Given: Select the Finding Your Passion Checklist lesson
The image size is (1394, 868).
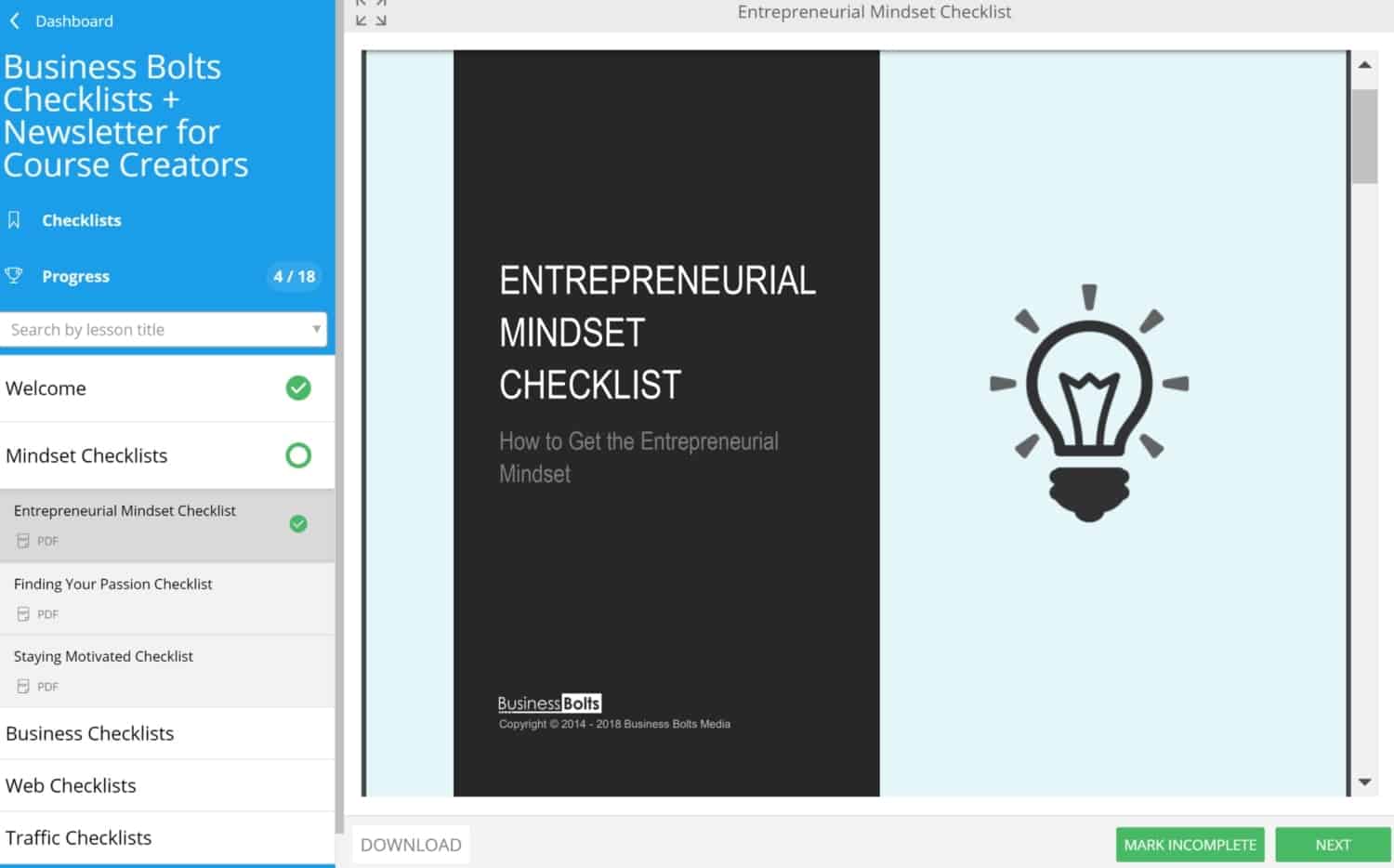Looking at the screenshot, I should (167, 598).
